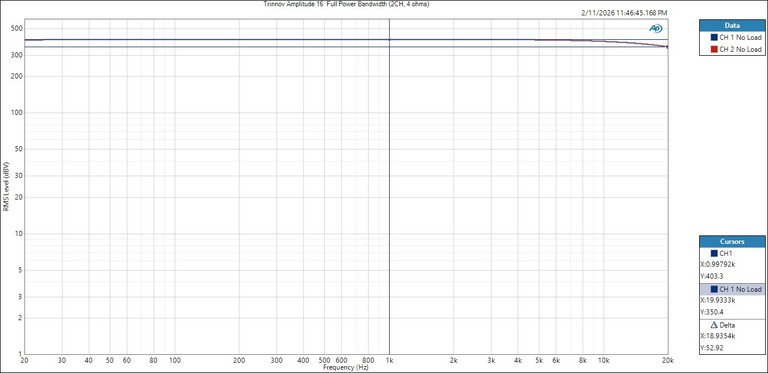Click the Delta triangle icon
This screenshot has width=768, height=373.
point(714,325)
